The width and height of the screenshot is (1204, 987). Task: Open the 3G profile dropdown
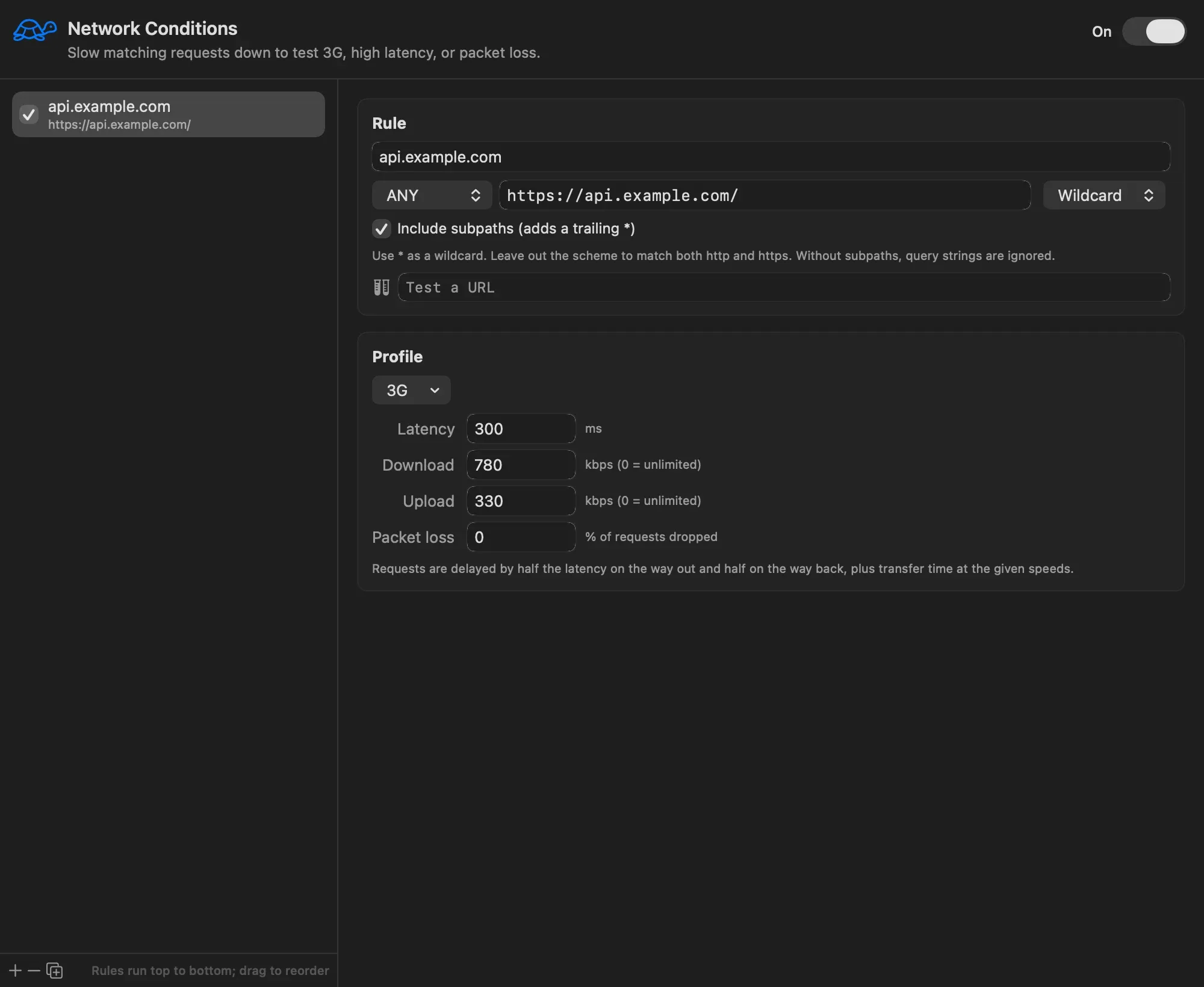click(x=411, y=390)
